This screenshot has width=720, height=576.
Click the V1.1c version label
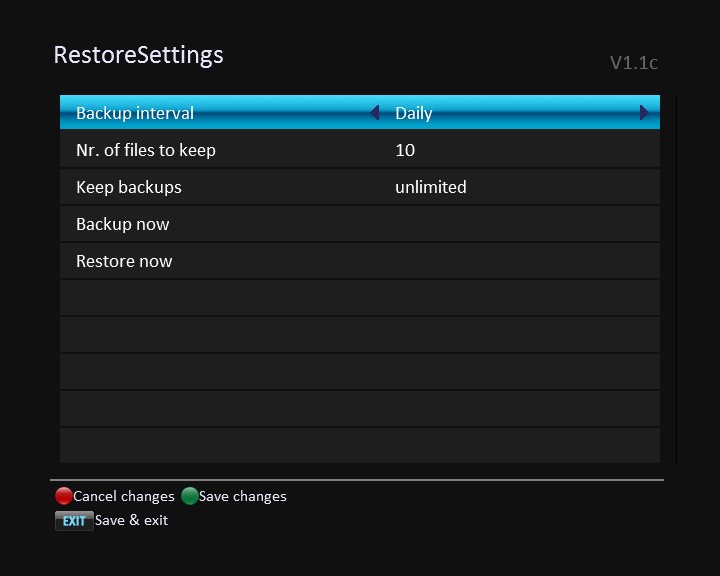[x=634, y=63]
